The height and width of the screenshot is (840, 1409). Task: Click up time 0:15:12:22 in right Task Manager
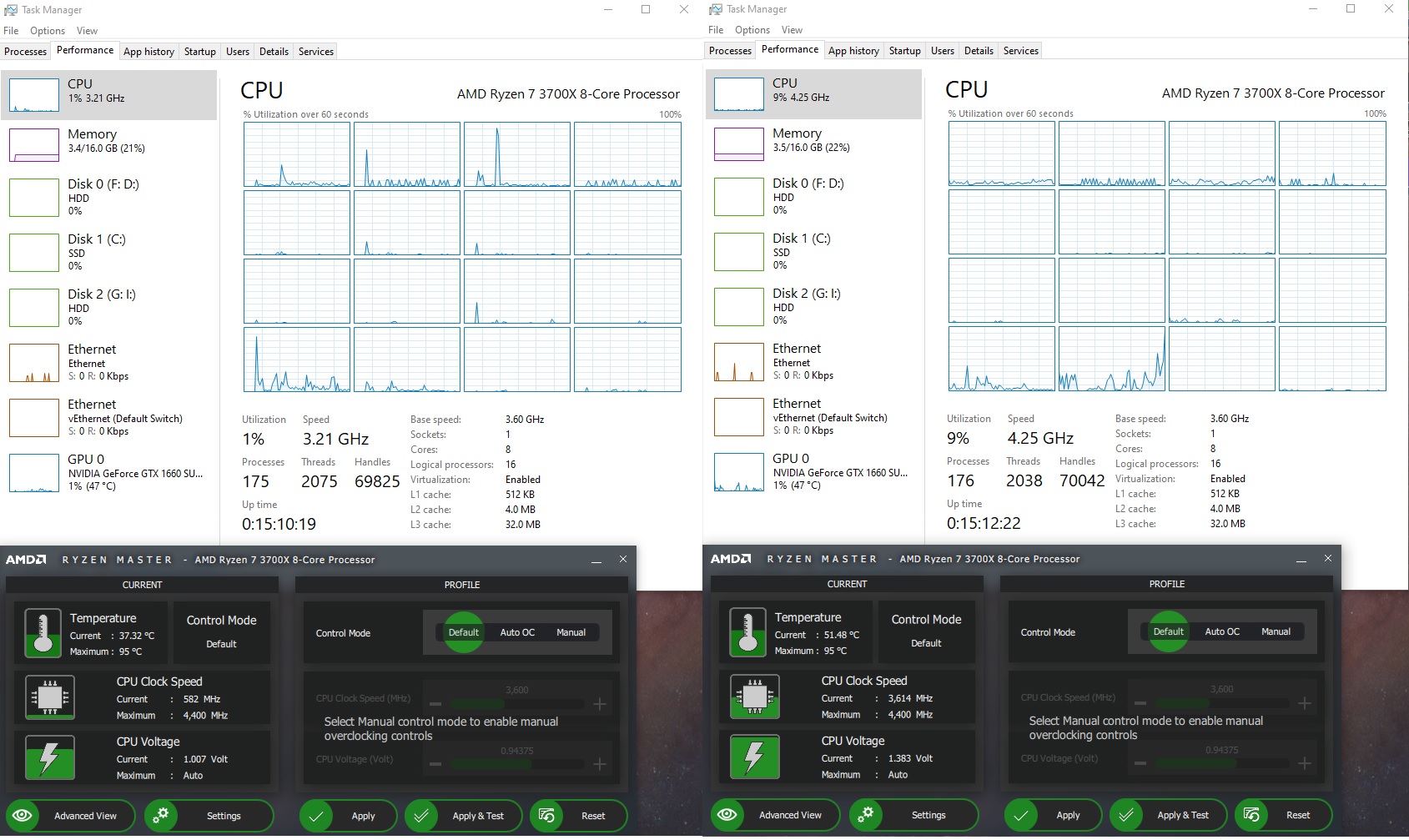(984, 523)
